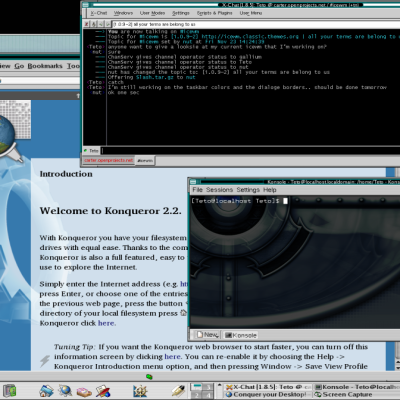Screen dimensions: 400x400
Task: Open the Help menu in Konsole
Action: click(270, 190)
